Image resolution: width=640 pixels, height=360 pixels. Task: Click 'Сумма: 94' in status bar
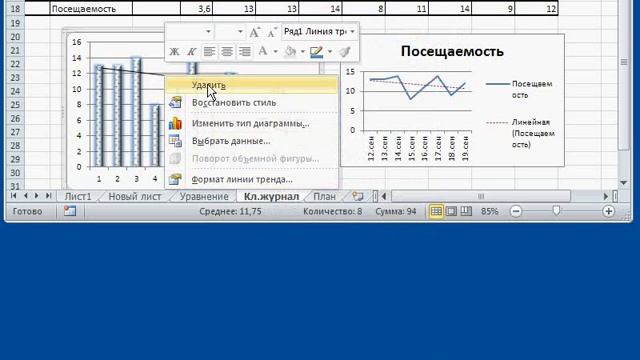pyautogui.click(x=396, y=211)
